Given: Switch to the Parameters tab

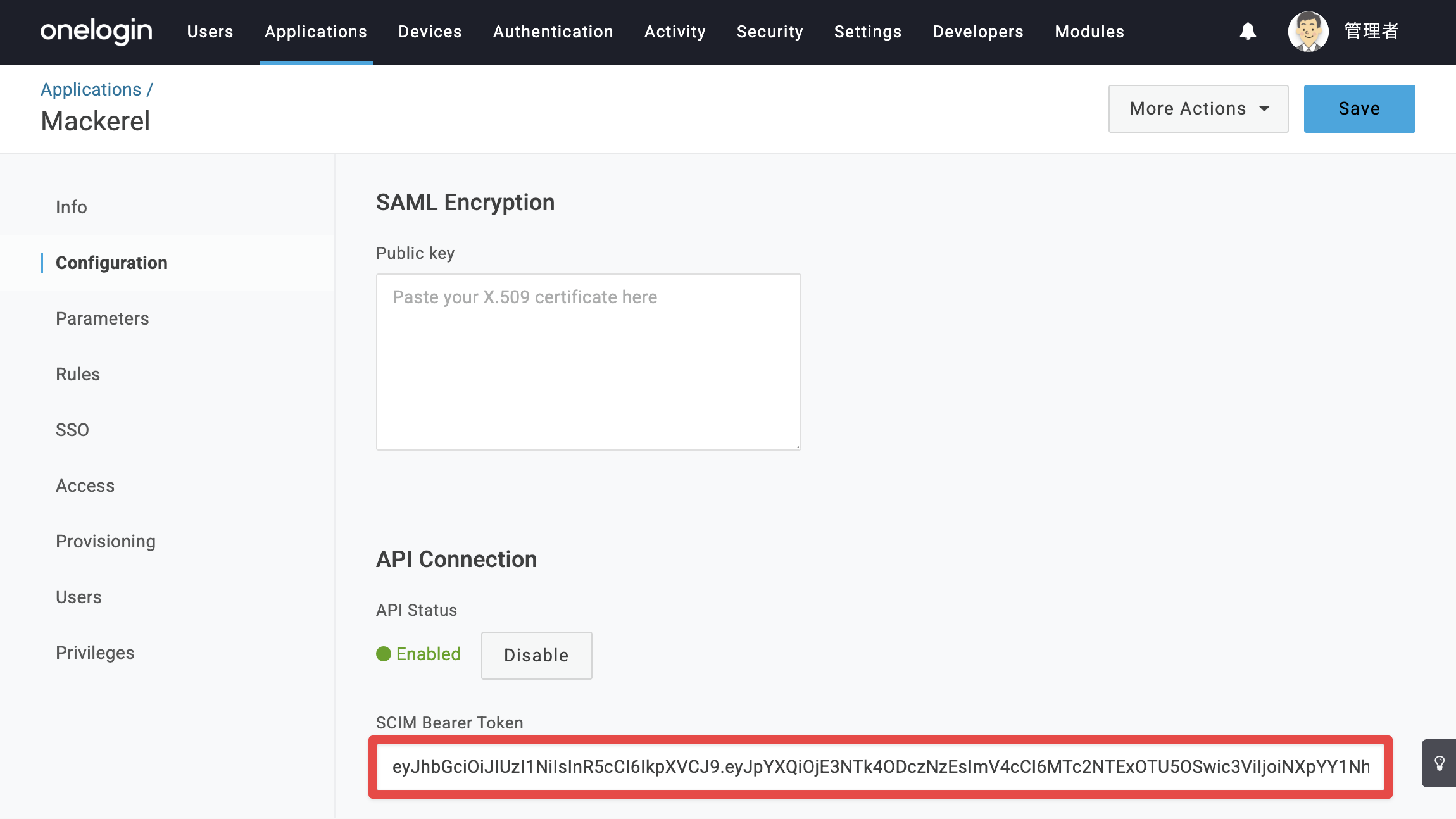Looking at the screenshot, I should pyautogui.click(x=103, y=318).
